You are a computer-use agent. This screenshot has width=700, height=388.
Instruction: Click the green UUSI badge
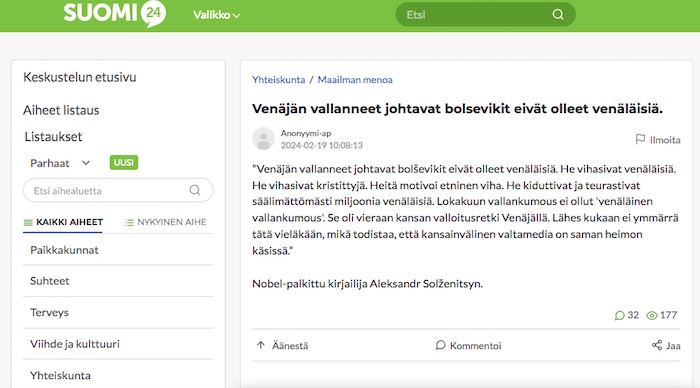[x=124, y=163]
